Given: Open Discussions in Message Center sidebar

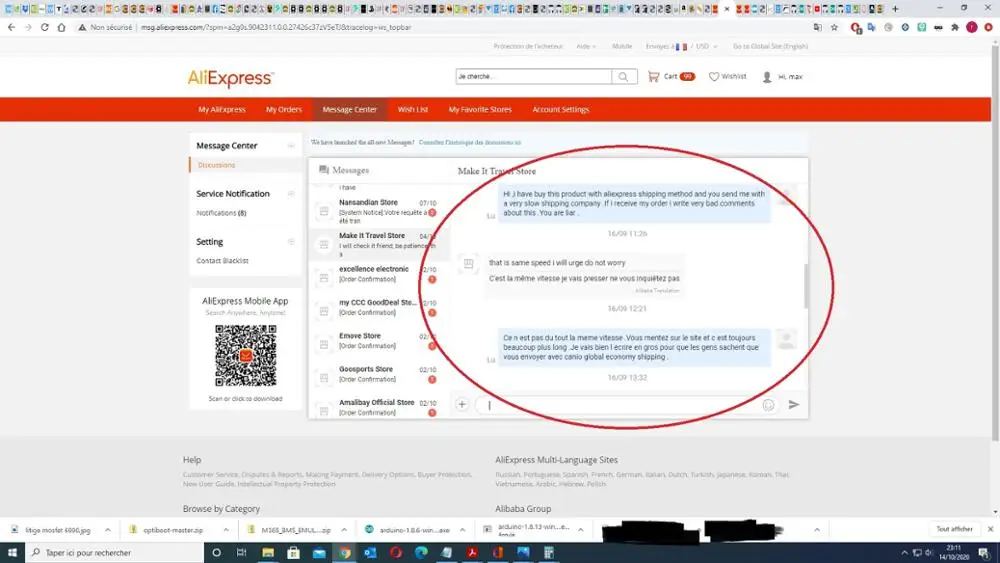Looking at the screenshot, I should pyautogui.click(x=216, y=165).
